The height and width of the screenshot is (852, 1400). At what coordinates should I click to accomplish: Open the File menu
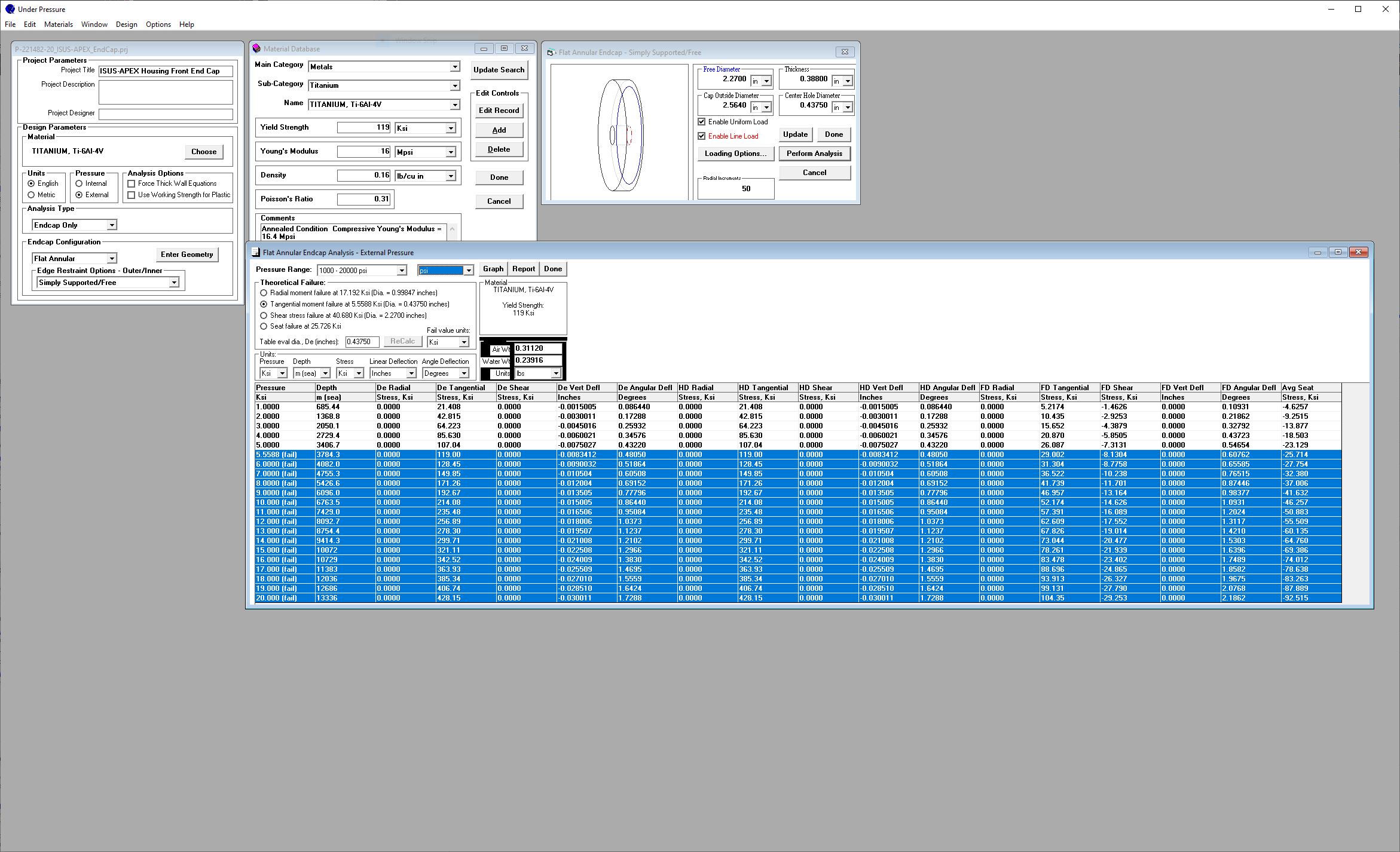pyautogui.click(x=10, y=24)
